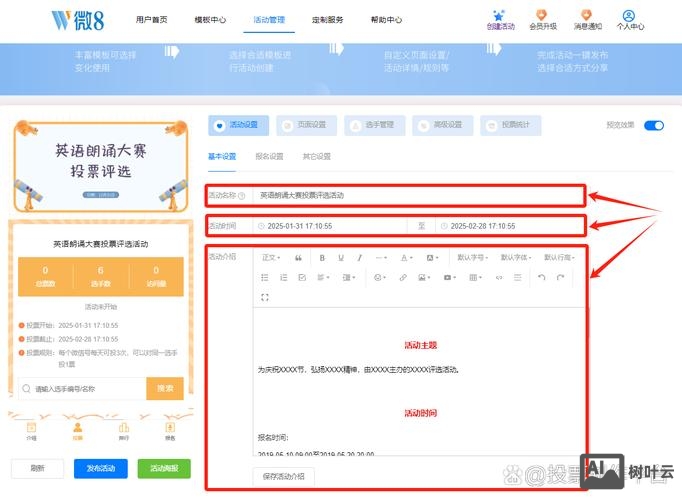Open 帮助中心 in top navigation

click(386, 20)
